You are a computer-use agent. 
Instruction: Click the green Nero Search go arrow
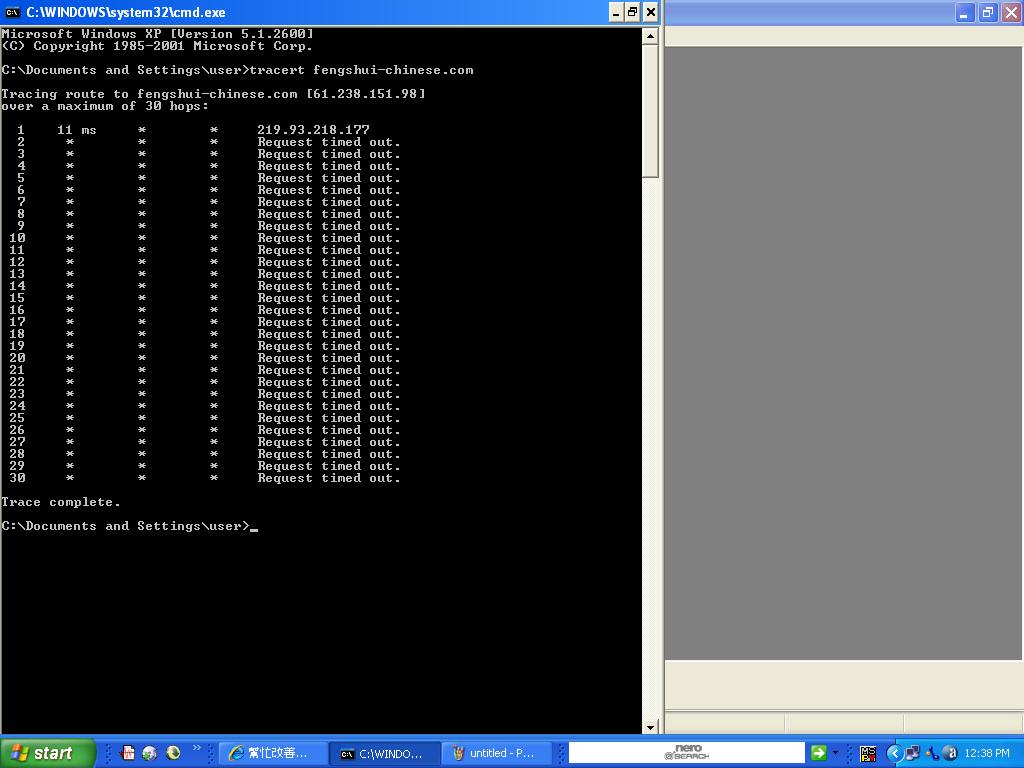[818, 753]
